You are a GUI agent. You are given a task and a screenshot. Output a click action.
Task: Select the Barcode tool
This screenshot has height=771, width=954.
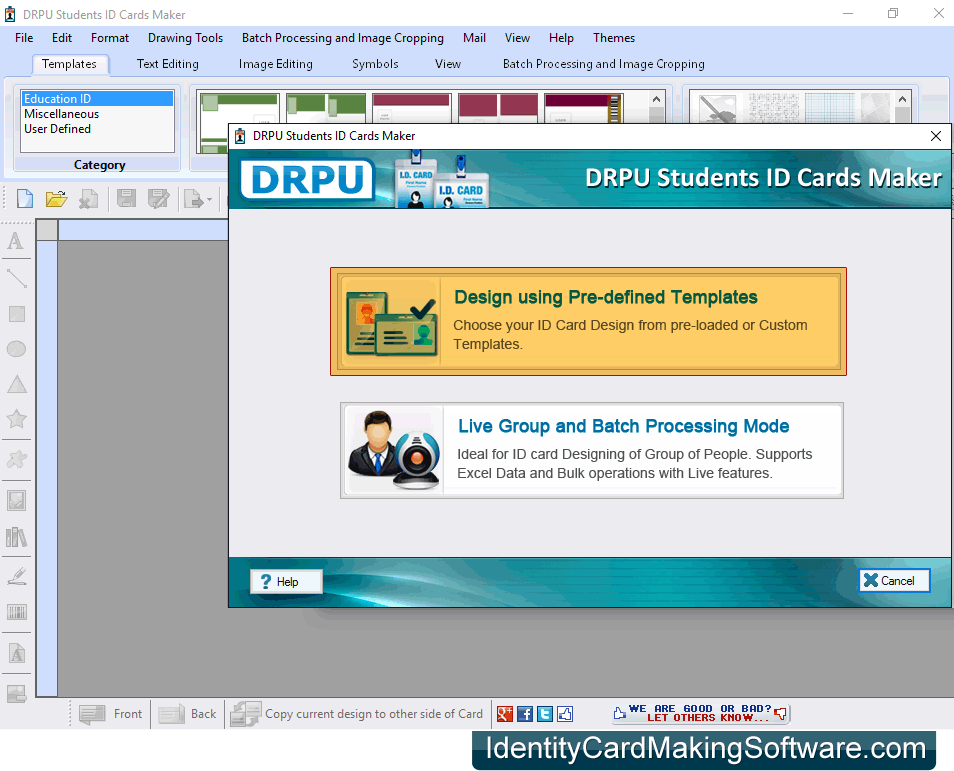(x=16, y=612)
